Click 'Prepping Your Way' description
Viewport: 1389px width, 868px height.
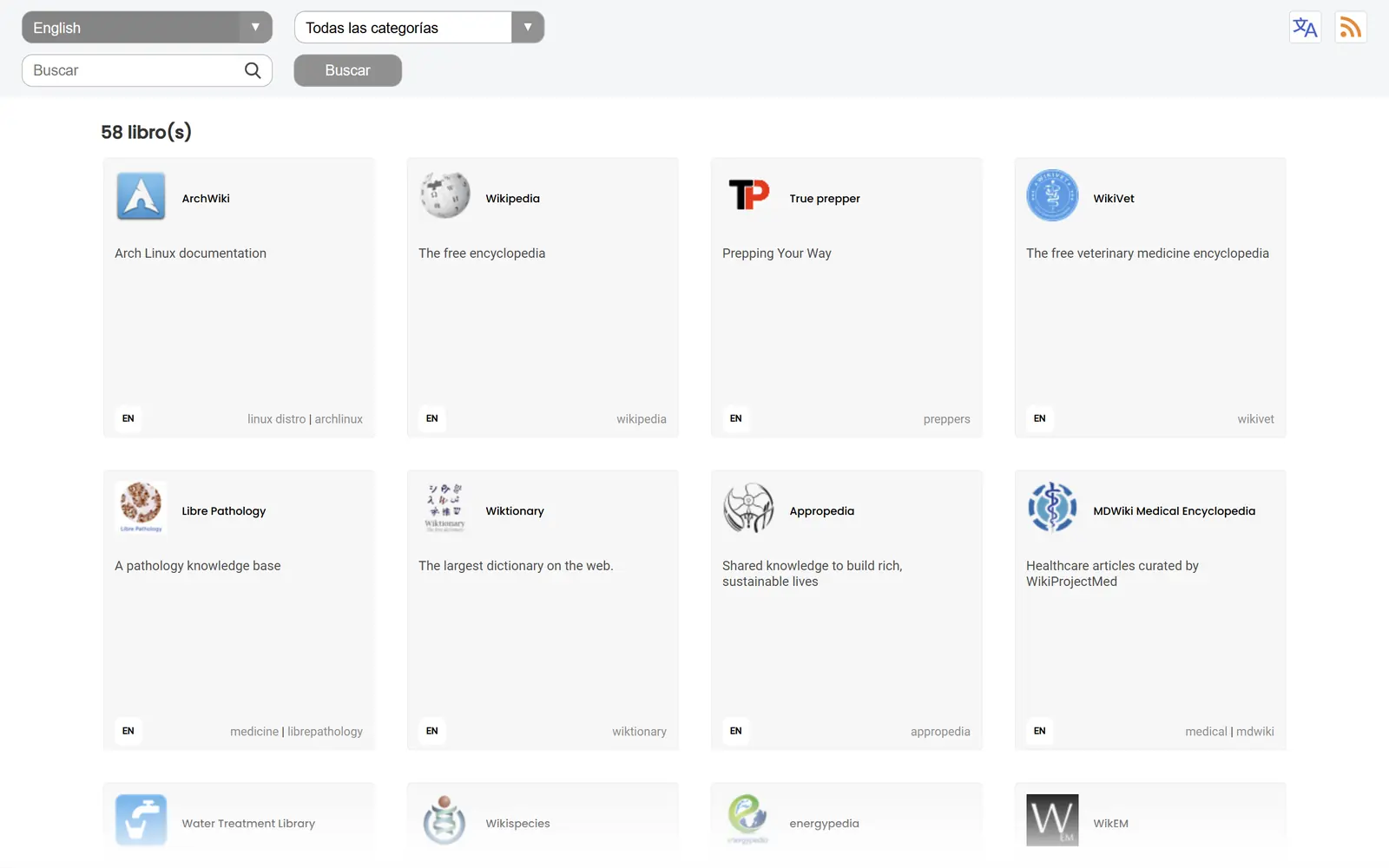pyautogui.click(x=777, y=253)
